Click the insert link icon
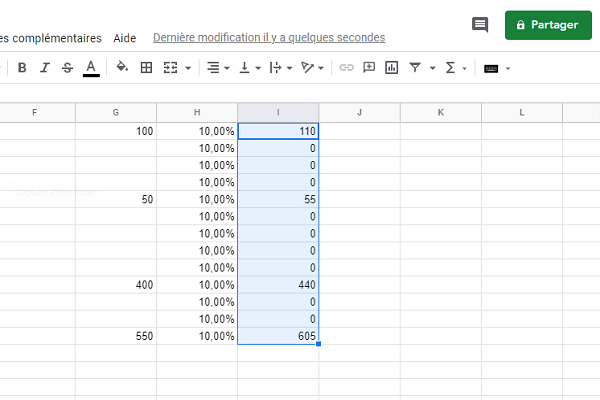Screen dimensions: 600x400 pyautogui.click(x=347, y=68)
